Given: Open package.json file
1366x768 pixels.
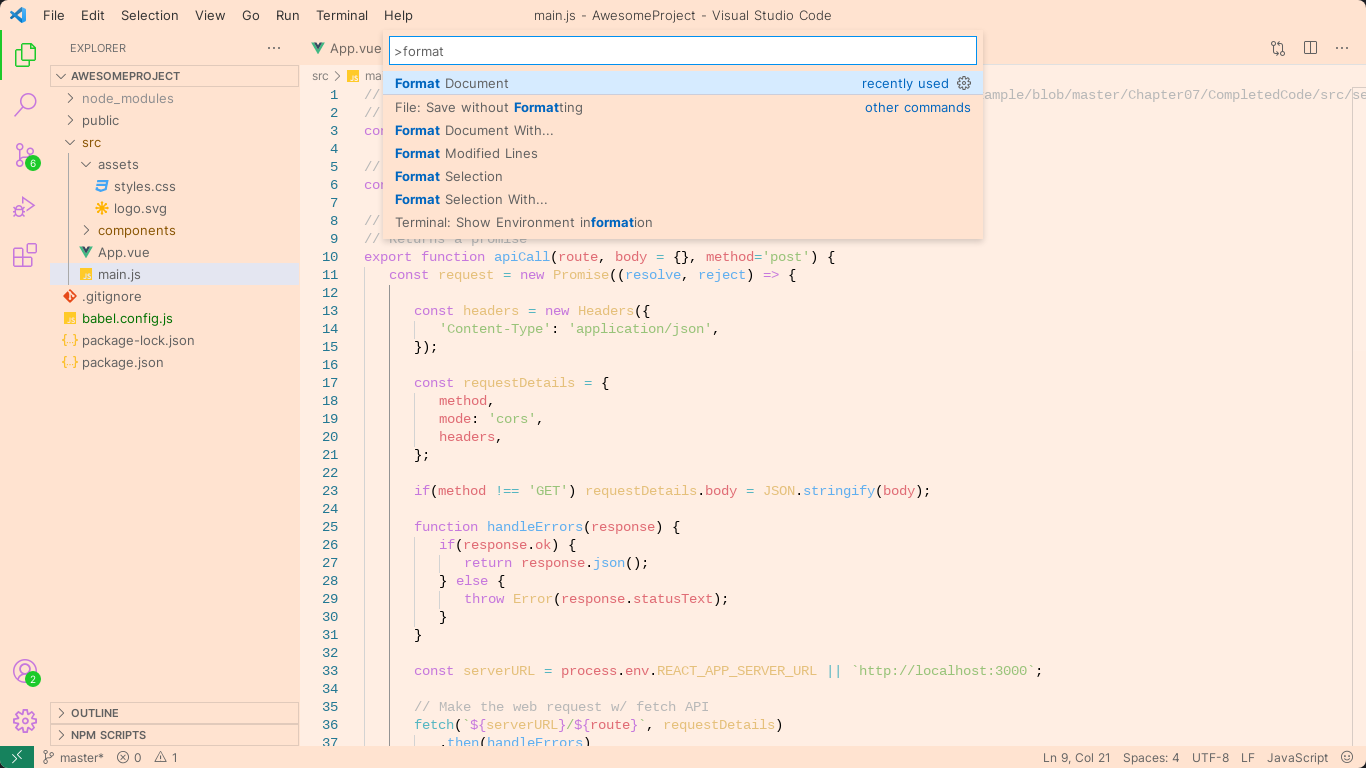Looking at the screenshot, I should click(122, 362).
